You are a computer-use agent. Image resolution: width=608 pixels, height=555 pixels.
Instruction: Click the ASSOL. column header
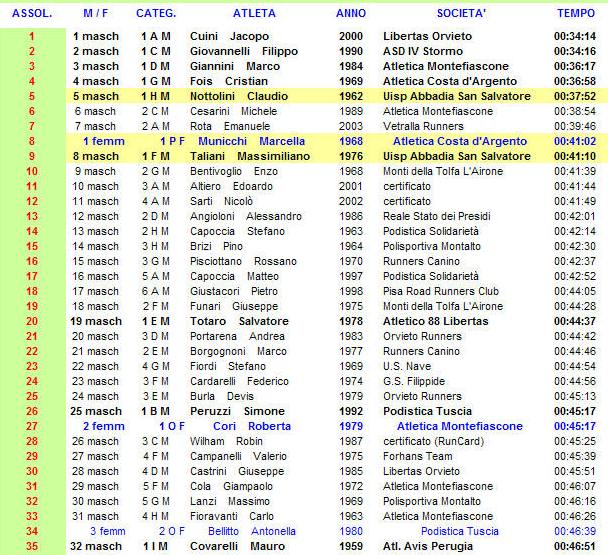[32, 13]
